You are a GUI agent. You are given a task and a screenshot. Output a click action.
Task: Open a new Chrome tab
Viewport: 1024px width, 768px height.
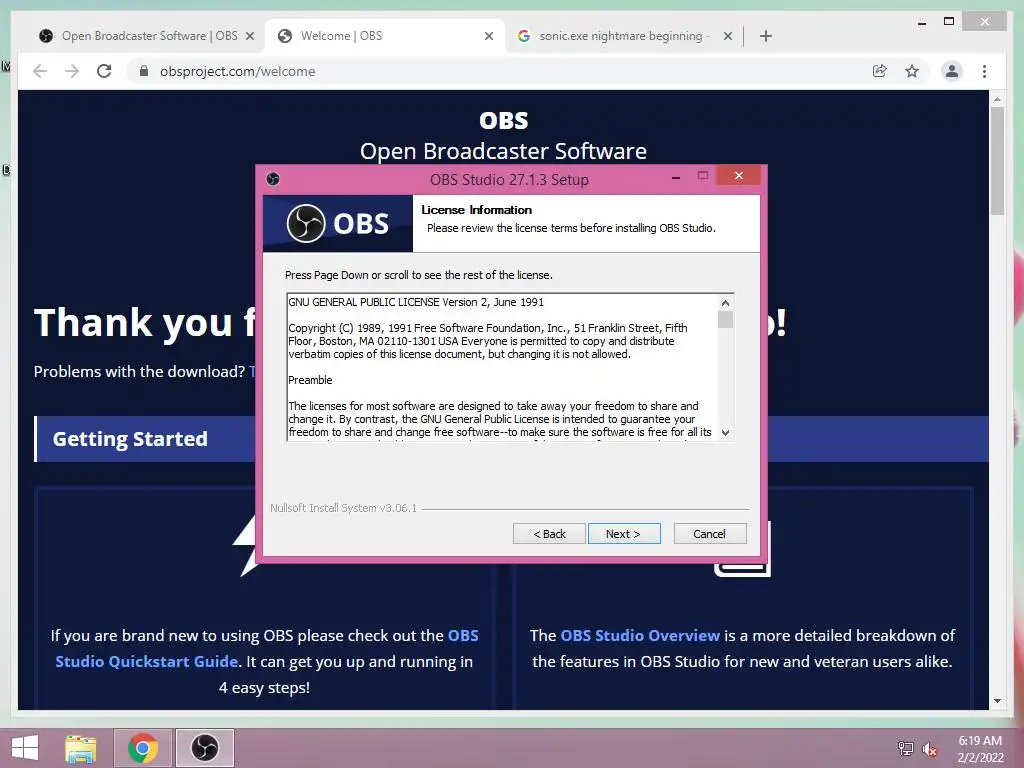click(x=766, y=36)
